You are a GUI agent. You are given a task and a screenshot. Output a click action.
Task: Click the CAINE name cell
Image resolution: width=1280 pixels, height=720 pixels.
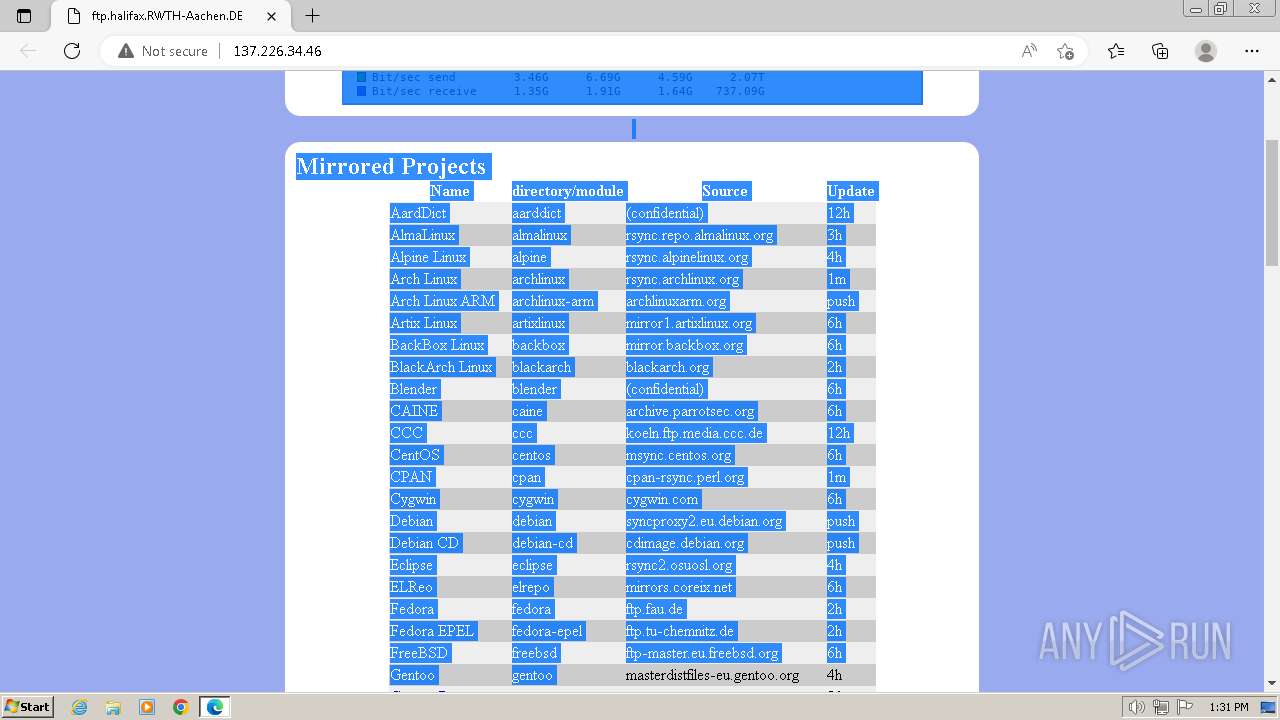415,411
